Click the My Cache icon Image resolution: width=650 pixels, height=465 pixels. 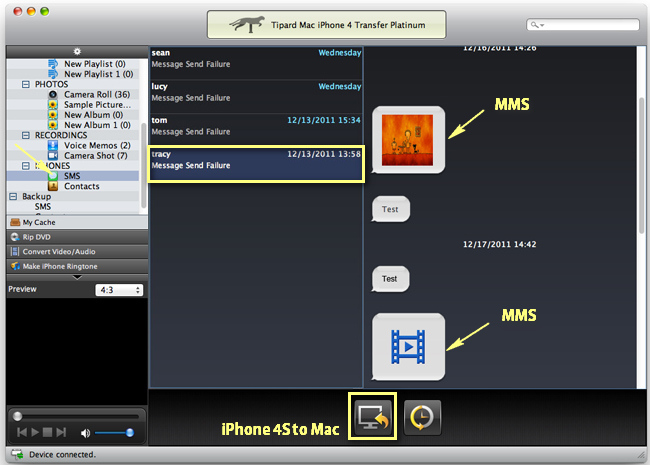pos(15,222)
